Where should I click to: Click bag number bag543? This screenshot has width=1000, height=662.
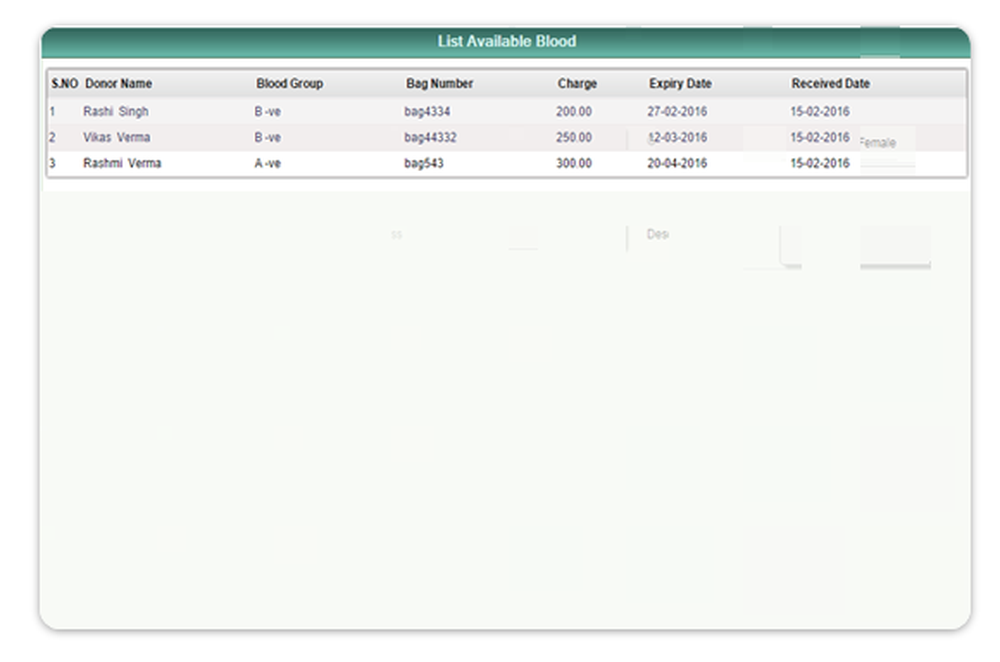423,163
